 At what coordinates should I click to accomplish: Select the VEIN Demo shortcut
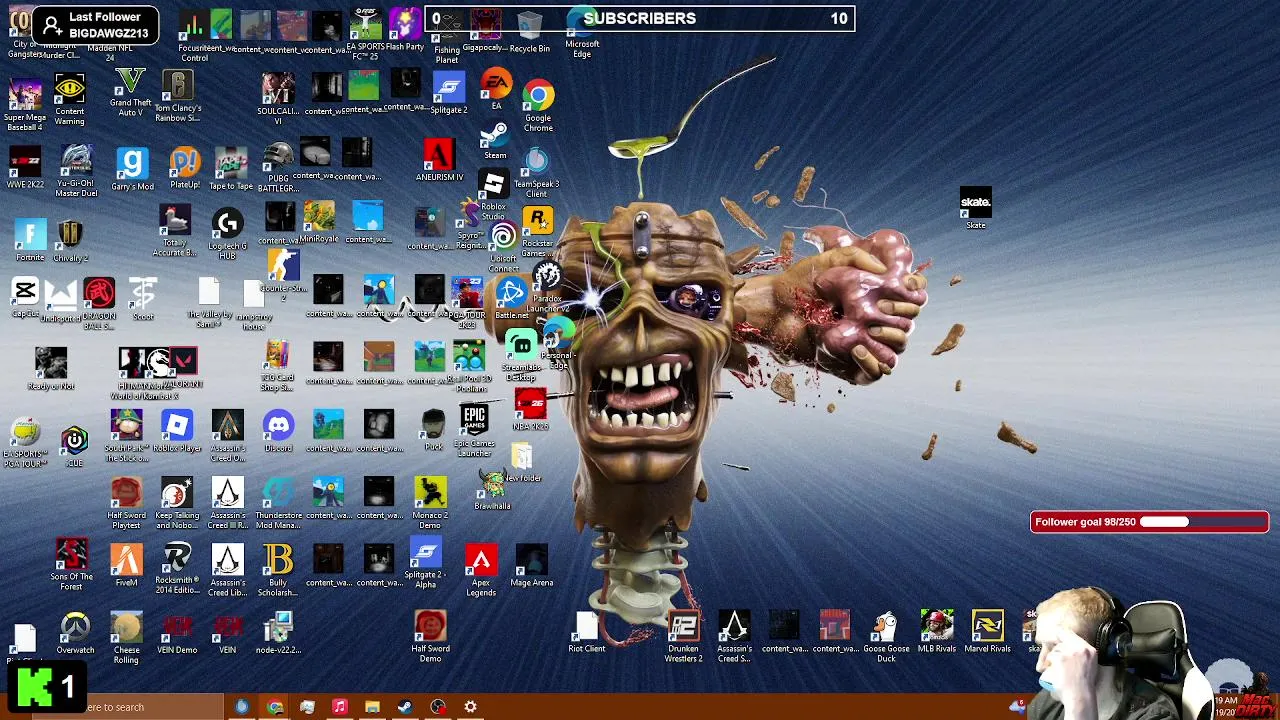click(177, 634)
